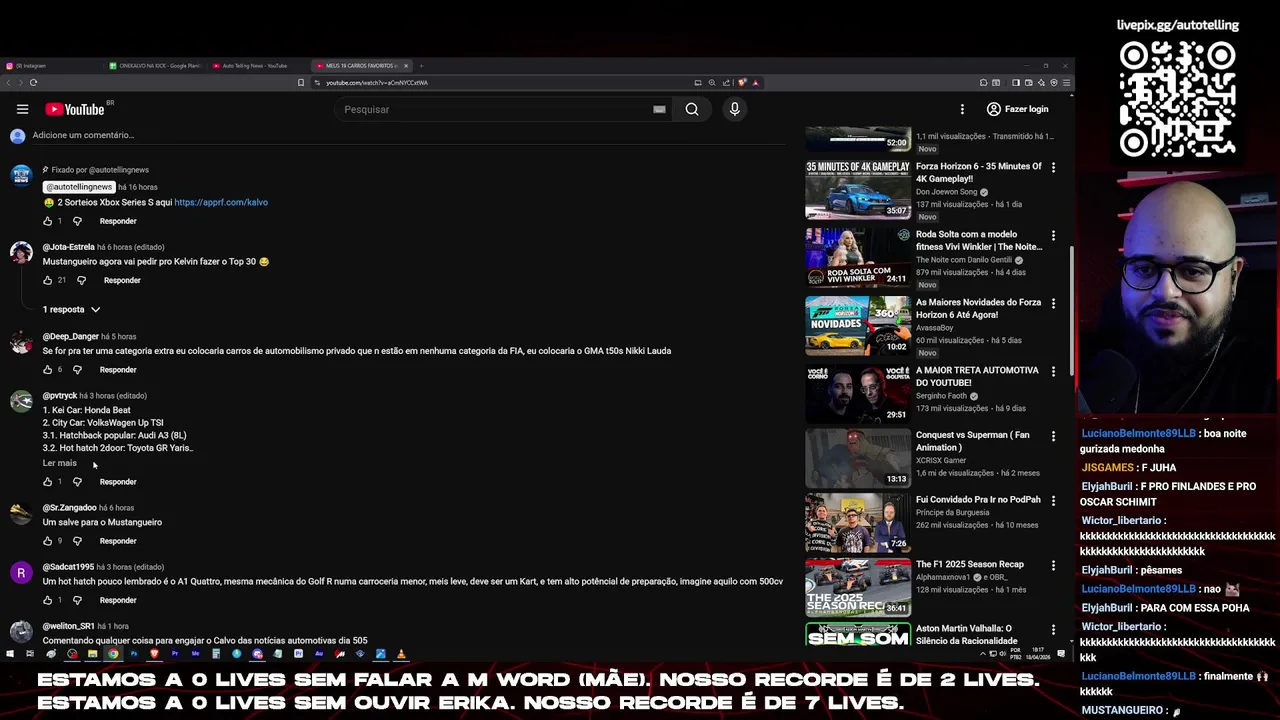Switch to the Instagram browser tab
Screen dimensions: 1280x720
click(52, 66)
